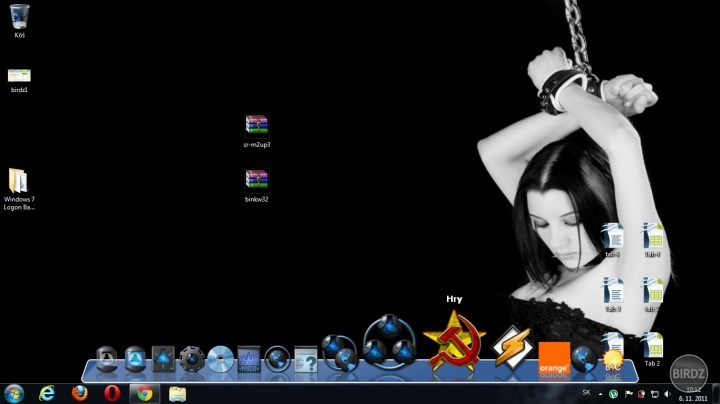720x404 pixels.
Task: Launch Opera from the taskbar
Action: tap(112, 394)
